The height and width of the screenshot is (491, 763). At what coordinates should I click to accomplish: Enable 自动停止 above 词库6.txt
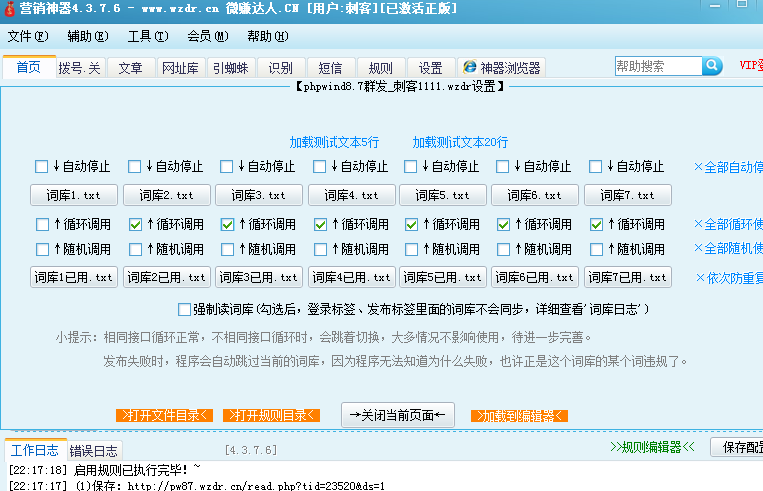[x=503, y=167]
